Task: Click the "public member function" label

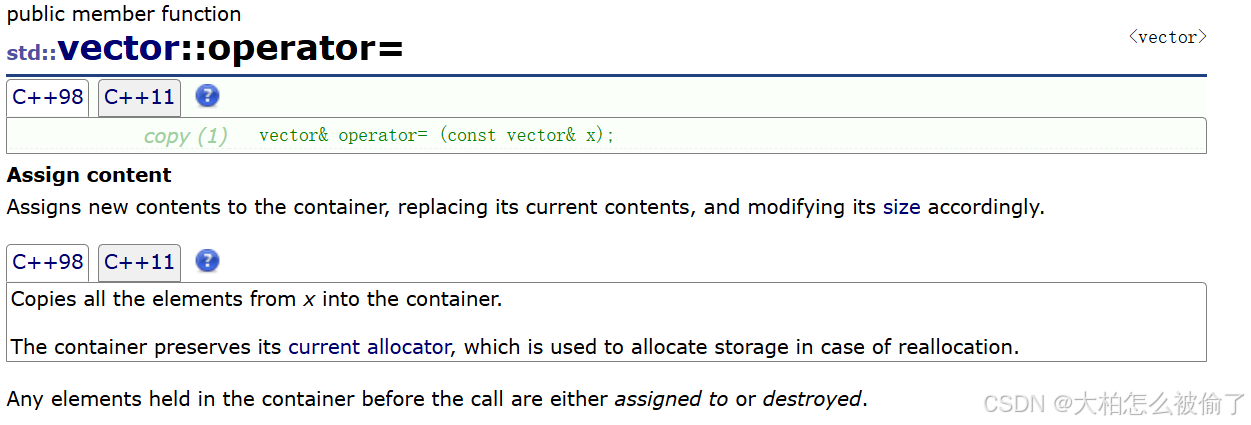Action: [x=124, y=14]
